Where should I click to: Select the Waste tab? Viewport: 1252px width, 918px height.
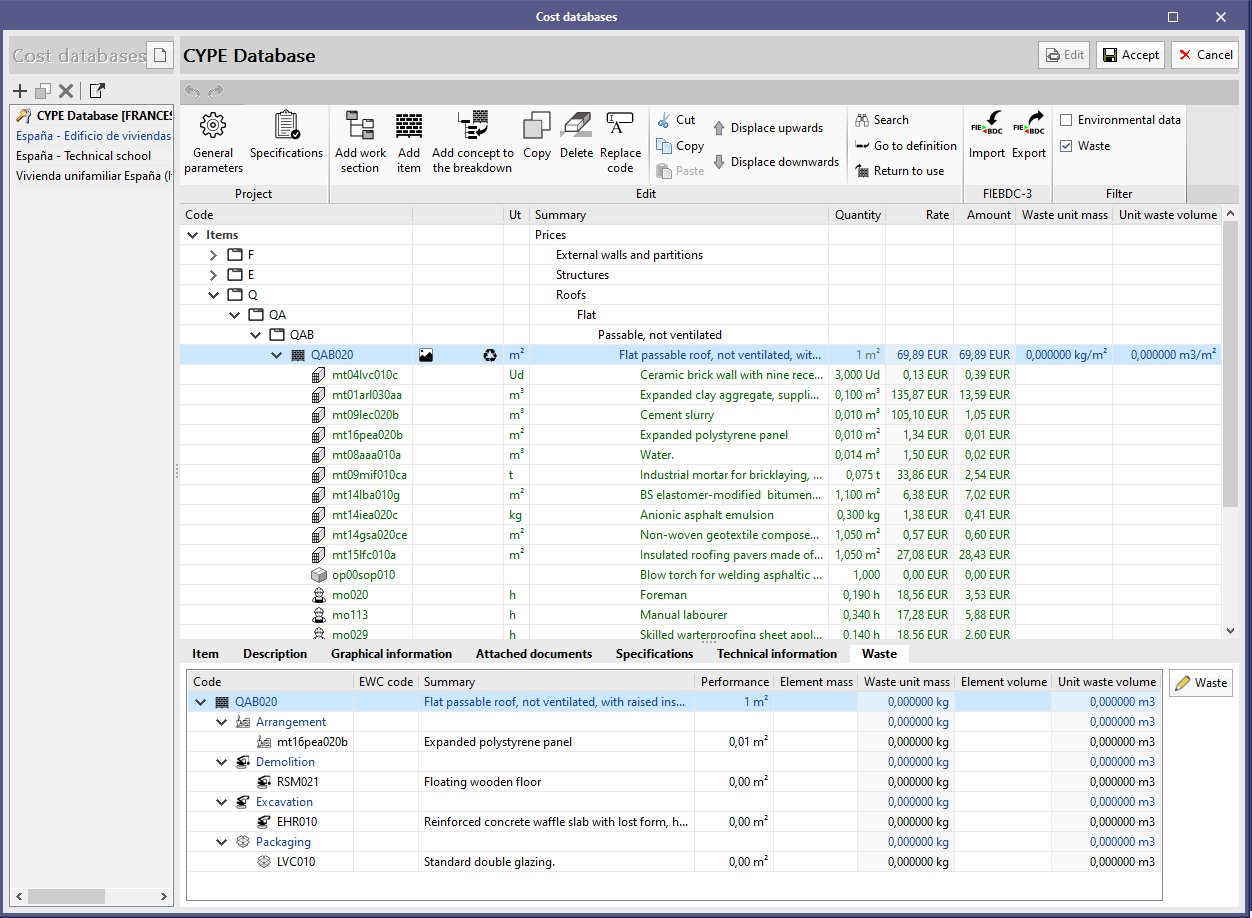tap(879, 654)
